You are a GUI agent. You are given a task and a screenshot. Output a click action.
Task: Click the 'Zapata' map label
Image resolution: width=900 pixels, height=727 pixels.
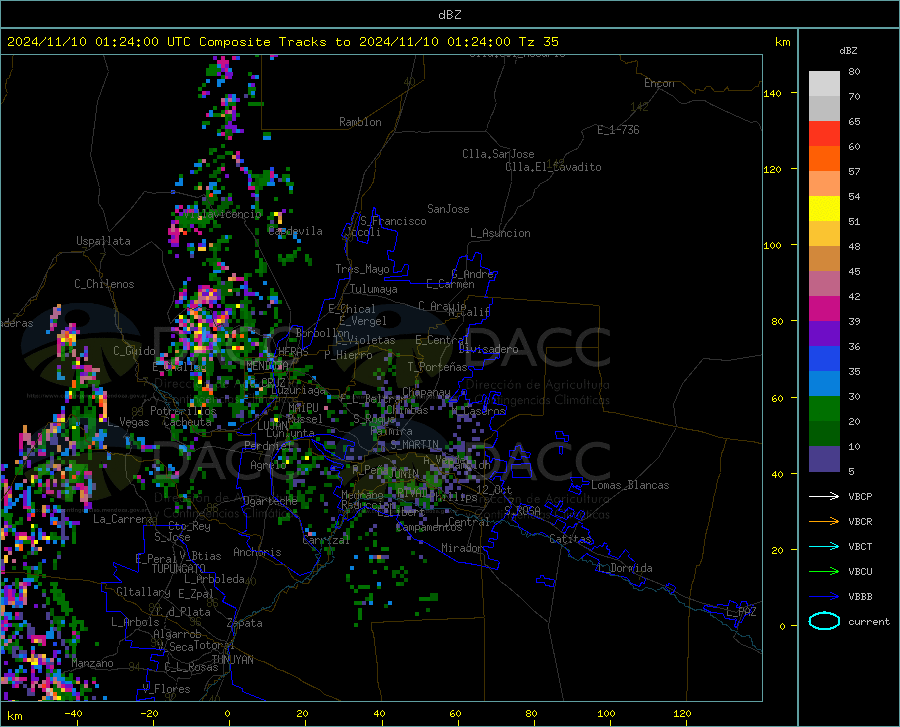(x=245, y=623)
